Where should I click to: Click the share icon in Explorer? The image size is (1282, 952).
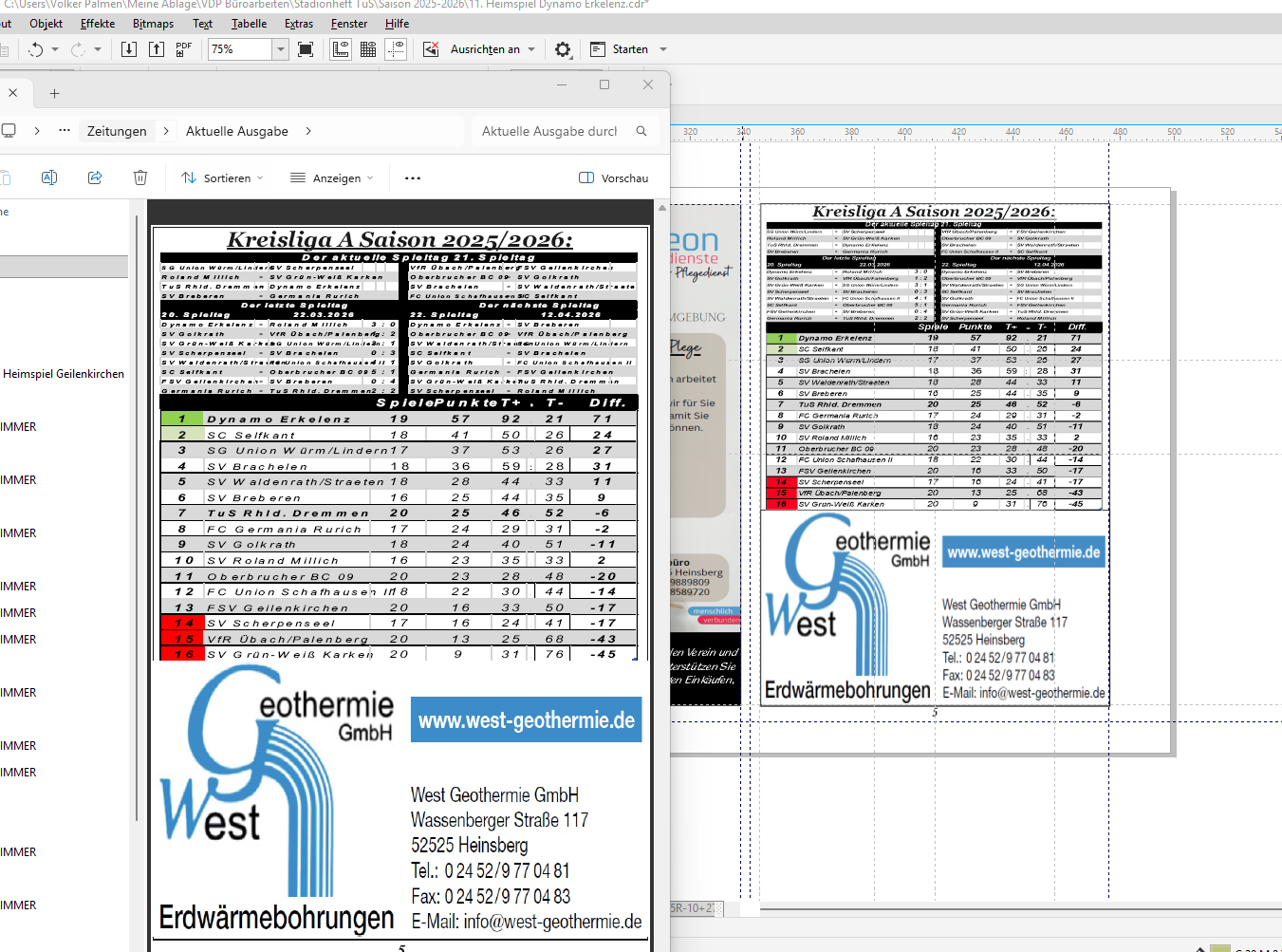tap(95, 177)
